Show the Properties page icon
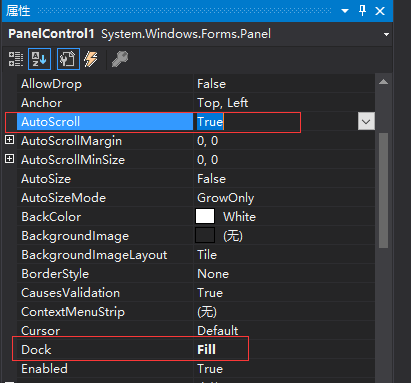Image resolution: width=411 pixels, height=383 pixels. [68, 59]
